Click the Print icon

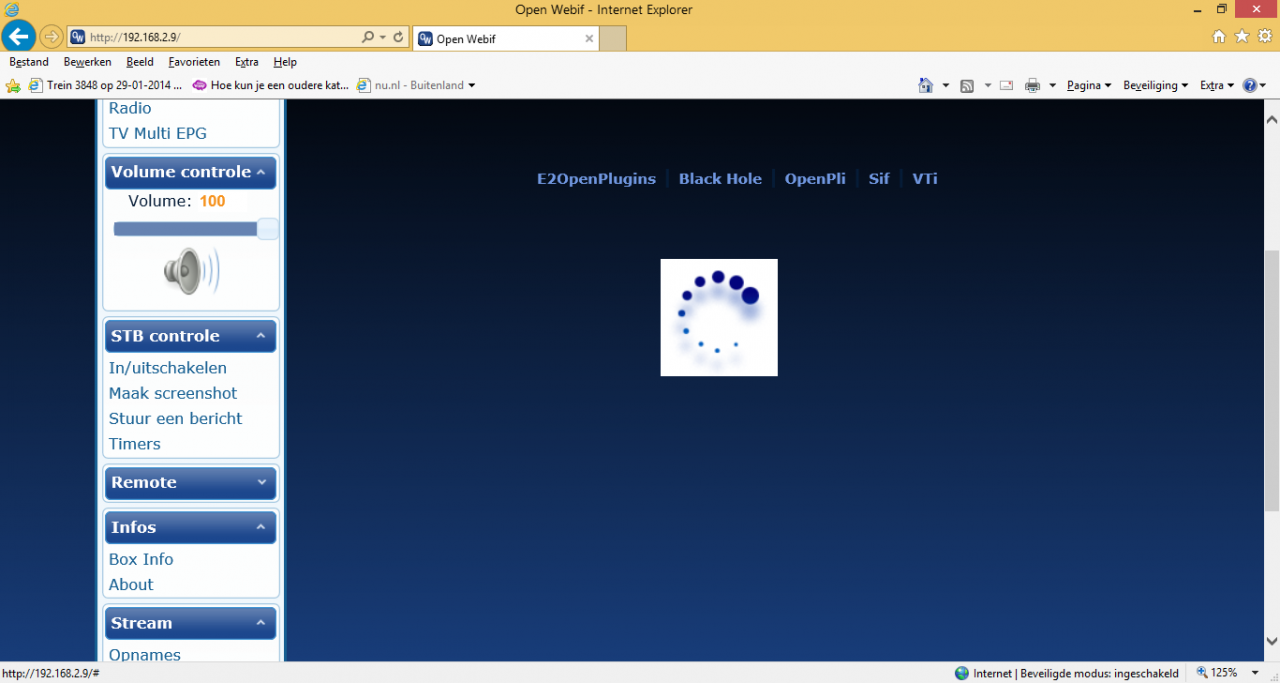1033,86
